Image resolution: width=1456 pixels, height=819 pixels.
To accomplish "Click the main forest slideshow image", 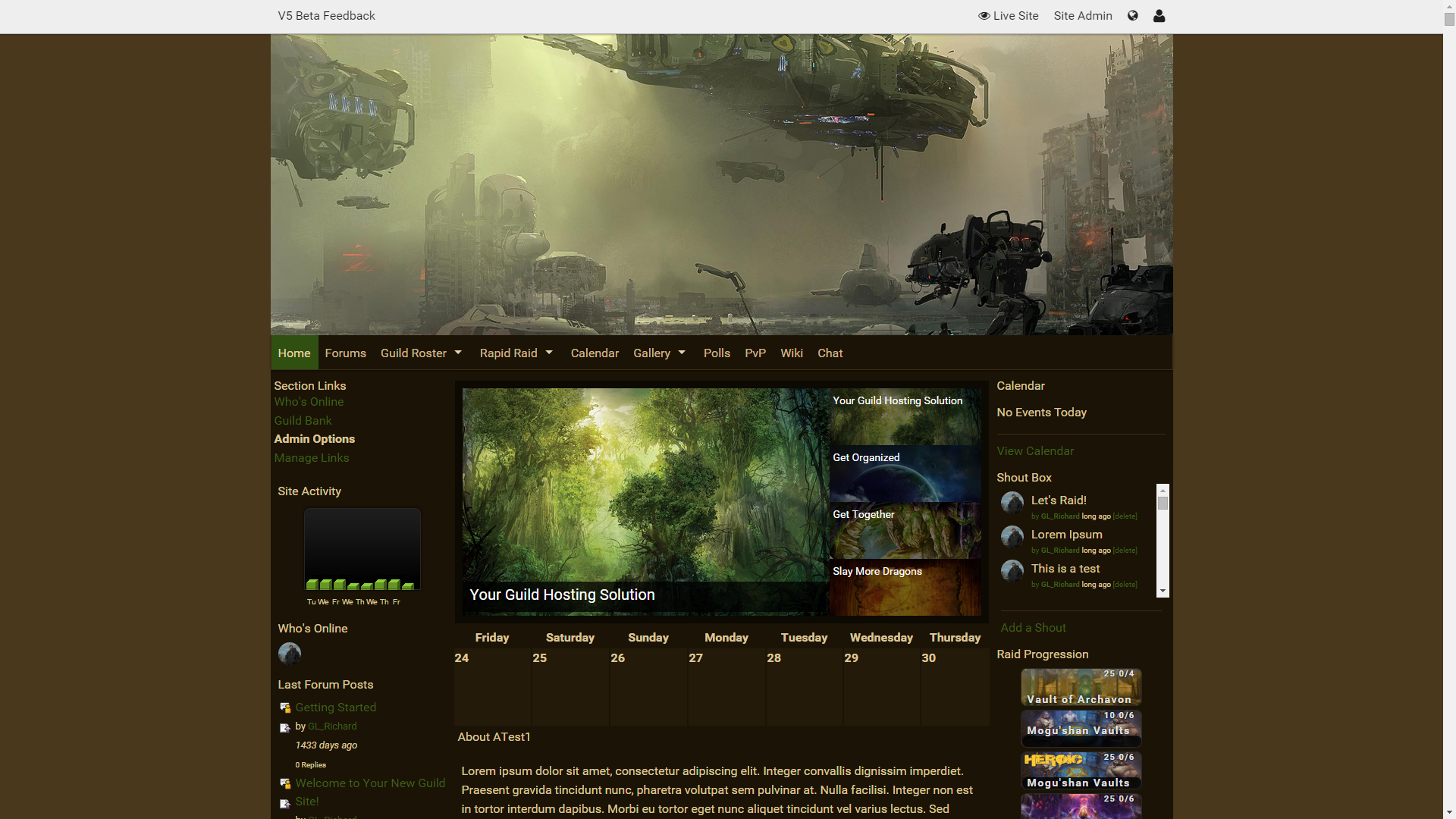I will (x=645, y=501).
